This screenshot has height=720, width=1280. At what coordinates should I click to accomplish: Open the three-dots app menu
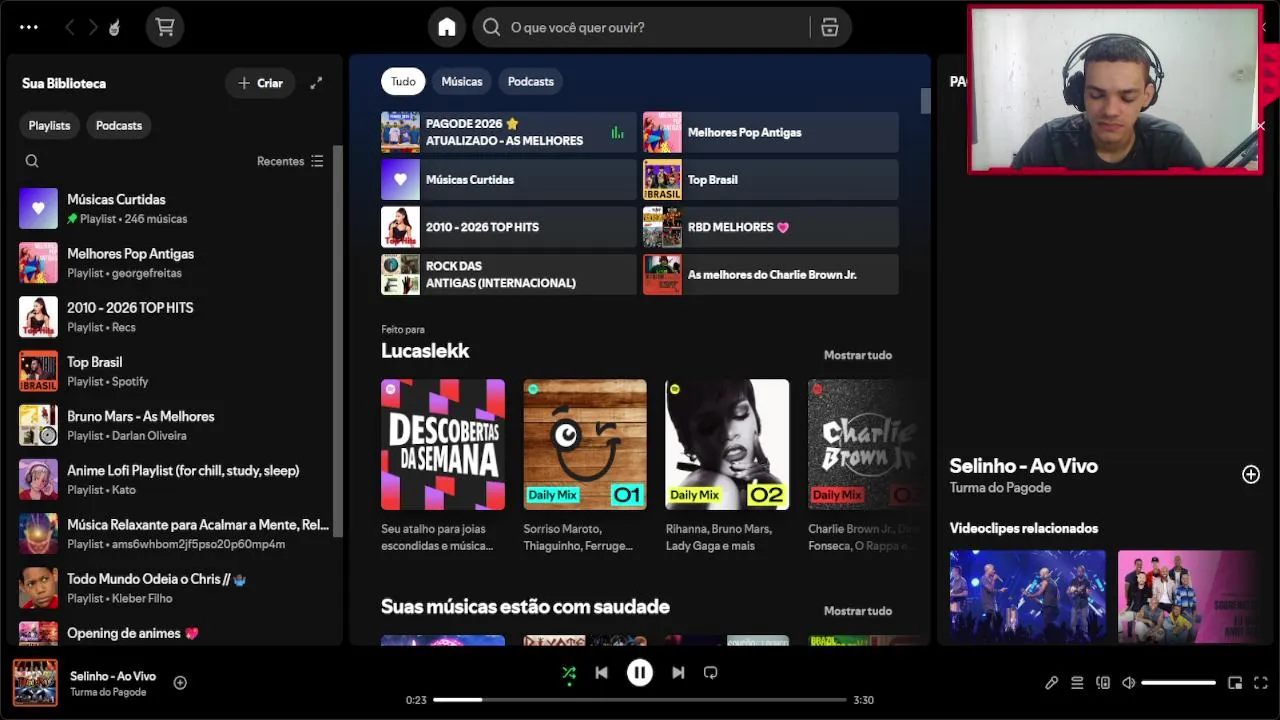point(29,27)
